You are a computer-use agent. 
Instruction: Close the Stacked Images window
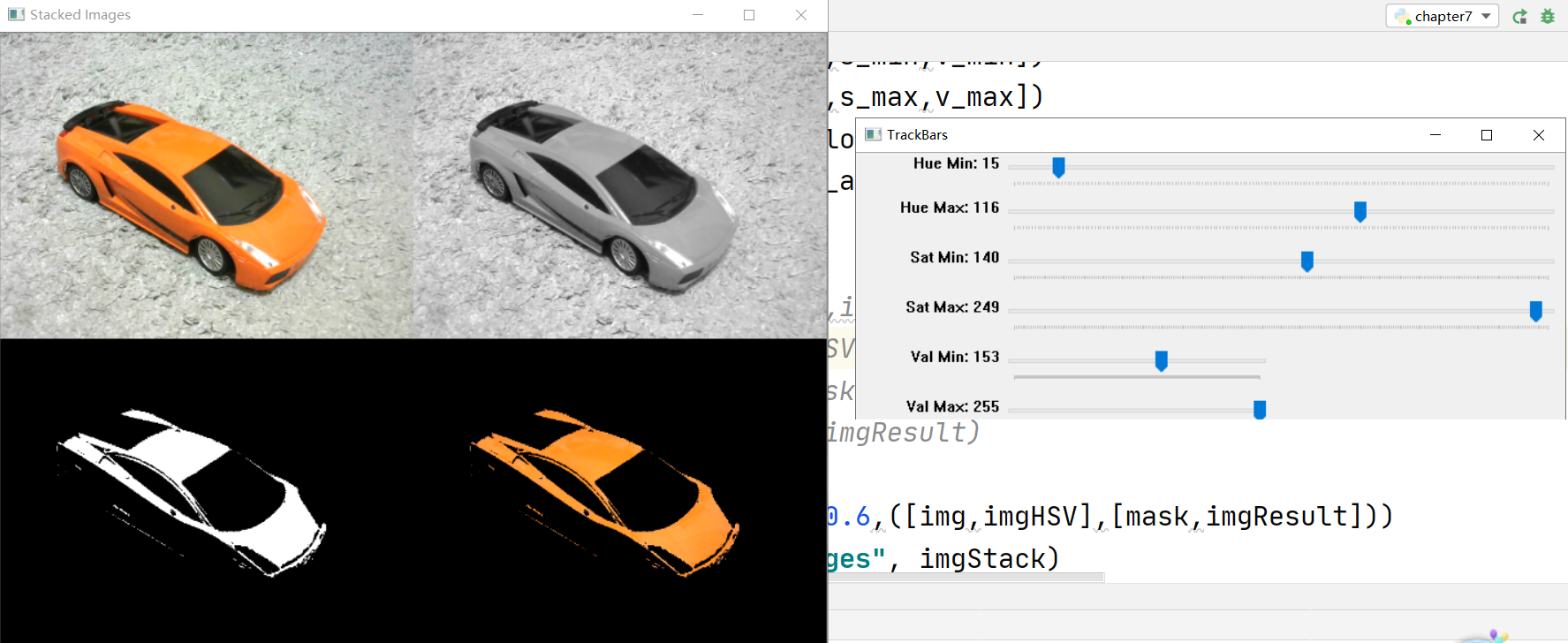pos(801,15)
